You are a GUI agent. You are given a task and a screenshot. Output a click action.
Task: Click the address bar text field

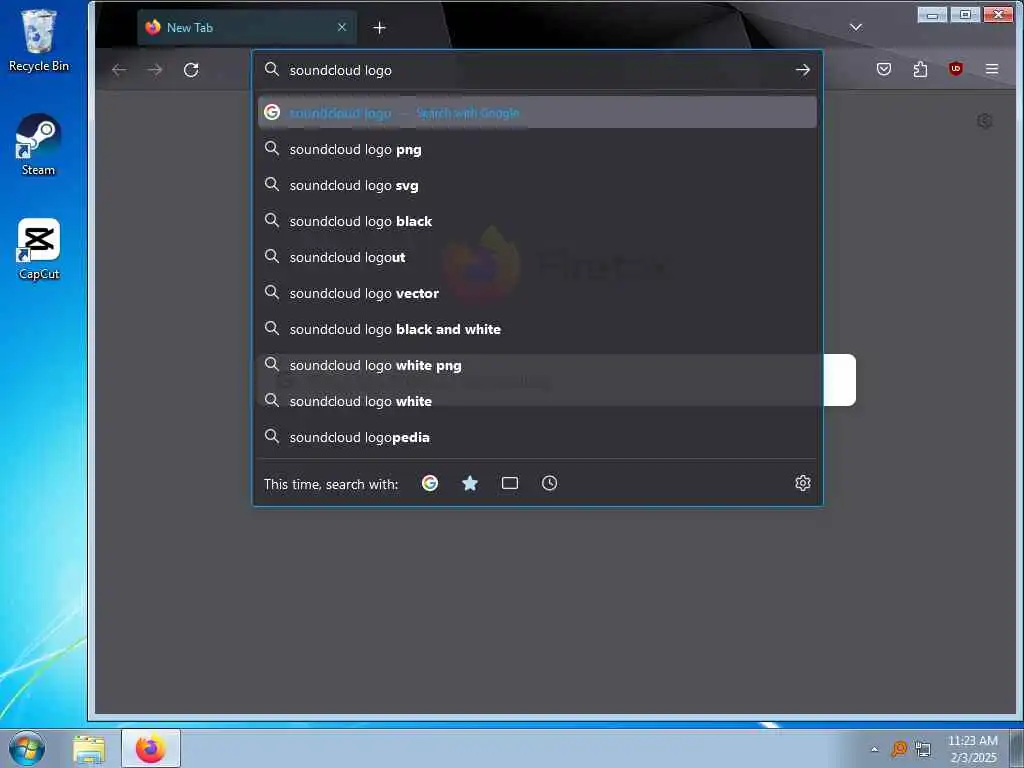536,70
